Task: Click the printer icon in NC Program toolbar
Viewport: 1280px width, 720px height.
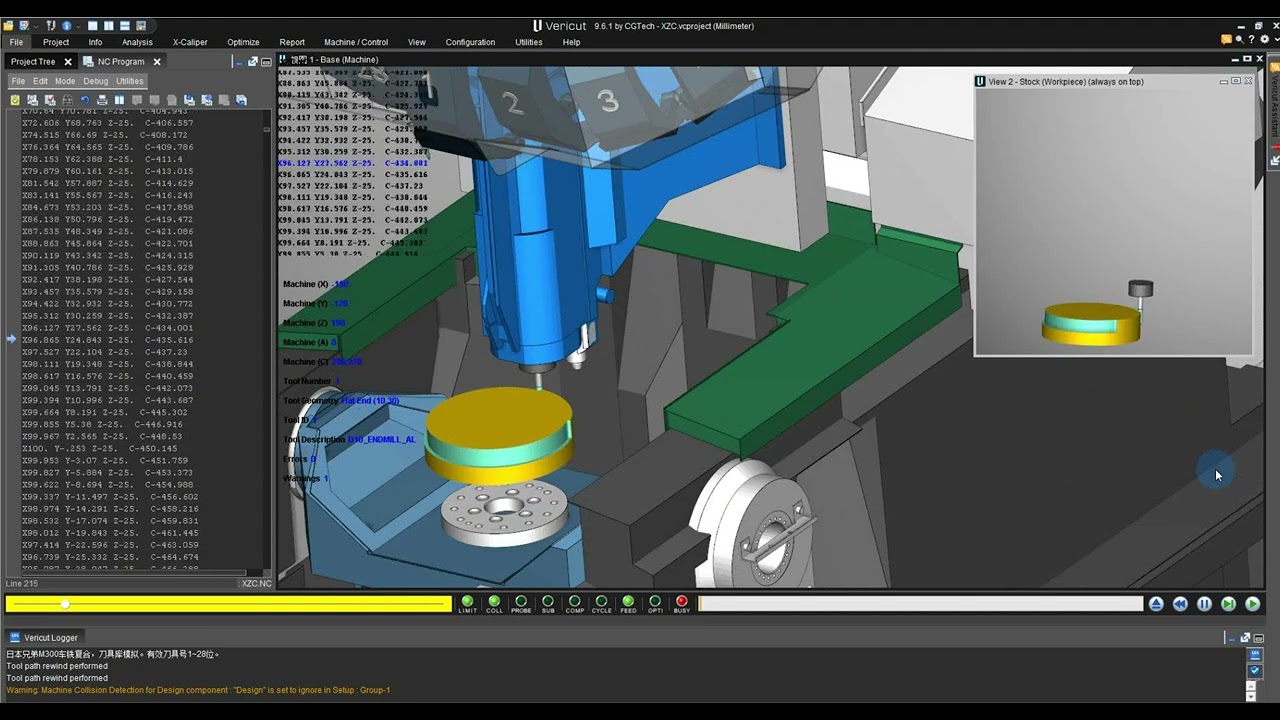Action: (102, 100)
